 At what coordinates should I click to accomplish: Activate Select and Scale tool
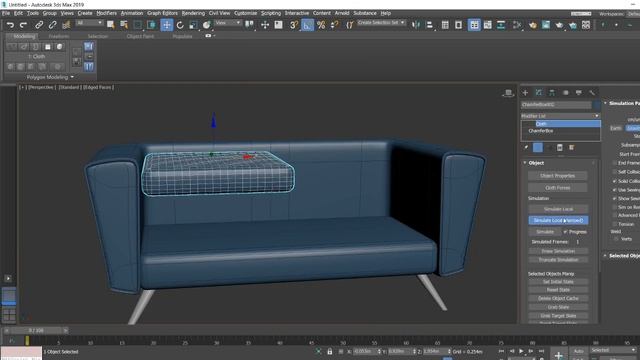click(x=193, y=25)
